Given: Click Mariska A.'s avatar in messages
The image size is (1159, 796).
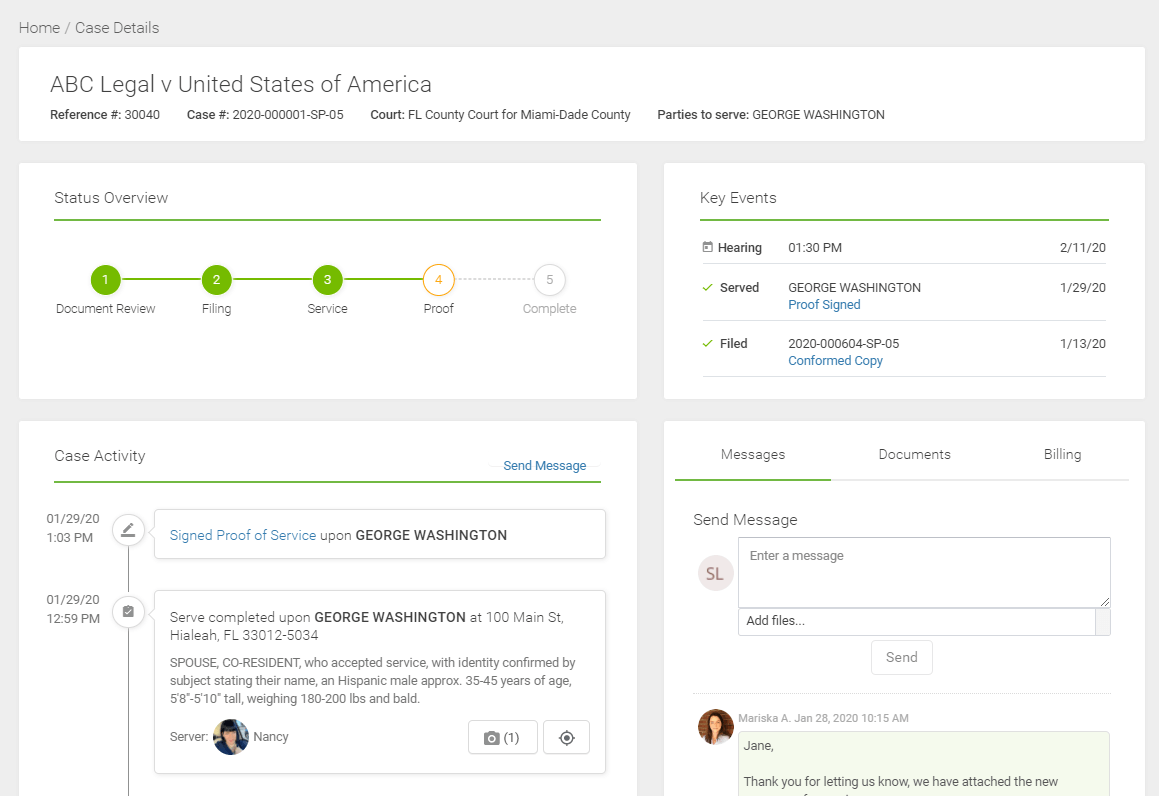Looking at the screenshot, I should coord(715,727).
